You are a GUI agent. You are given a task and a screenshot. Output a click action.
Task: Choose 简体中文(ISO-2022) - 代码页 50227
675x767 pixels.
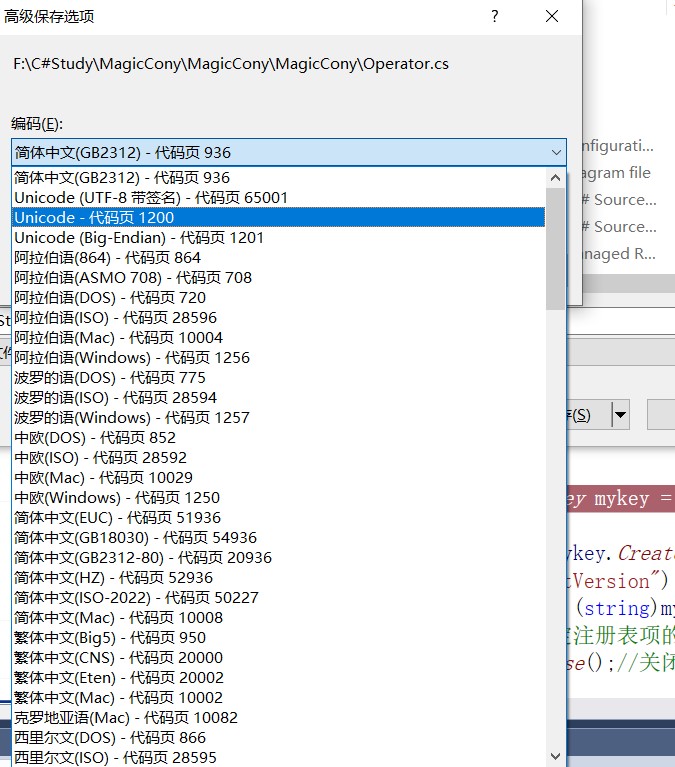[278, 598]
